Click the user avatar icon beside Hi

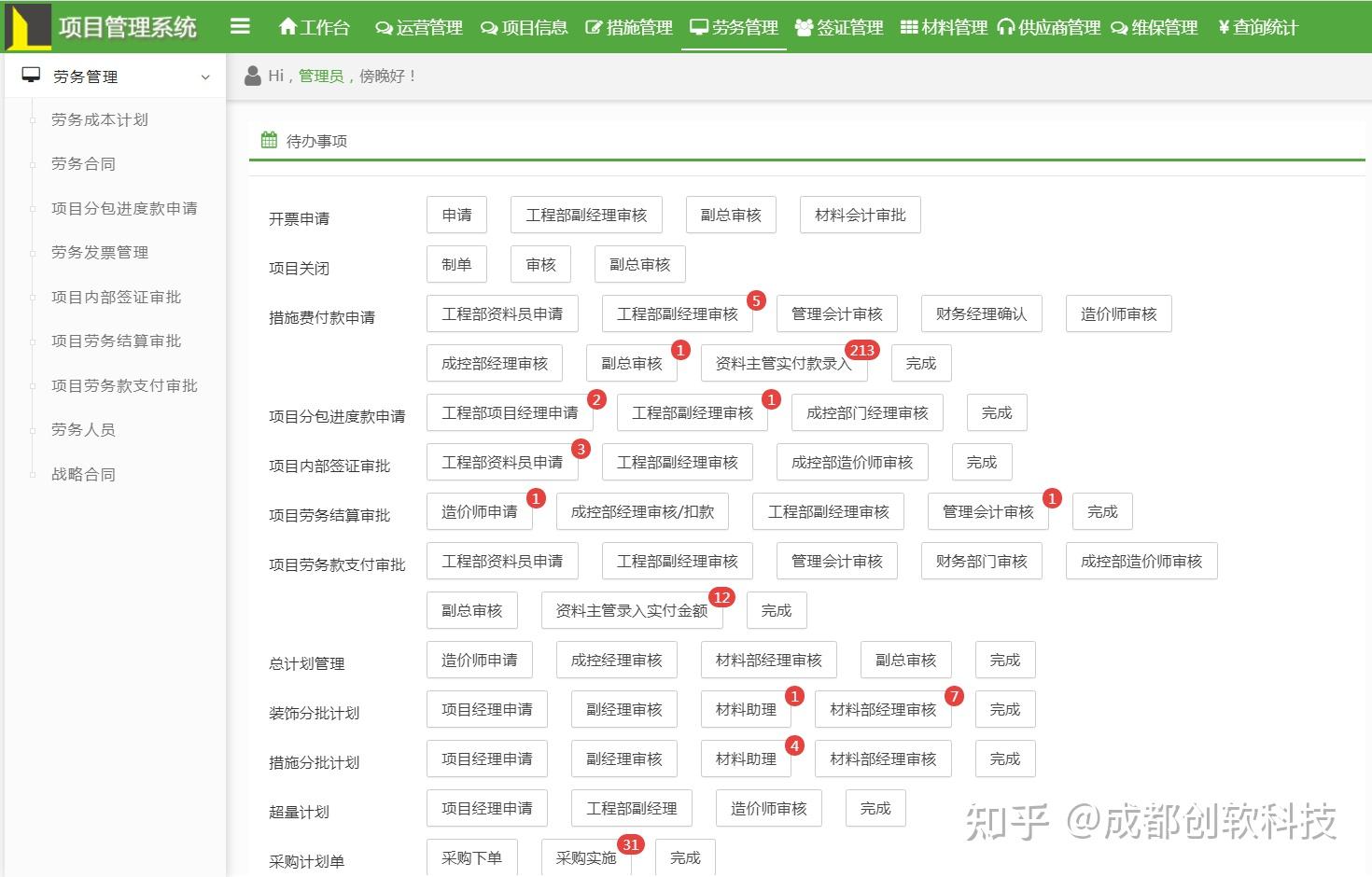coord(252,77)
